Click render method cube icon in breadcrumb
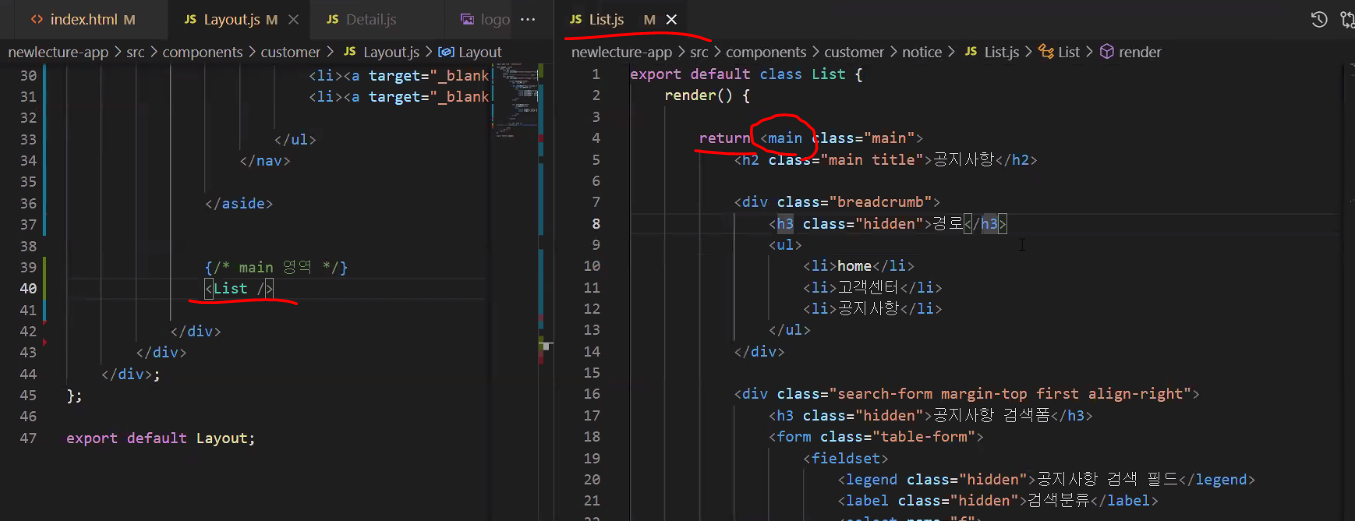 tap(1107, 52)
